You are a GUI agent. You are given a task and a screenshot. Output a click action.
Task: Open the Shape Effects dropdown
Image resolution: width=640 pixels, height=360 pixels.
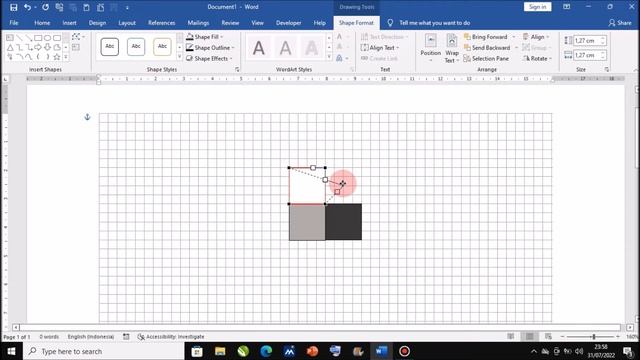209,58
